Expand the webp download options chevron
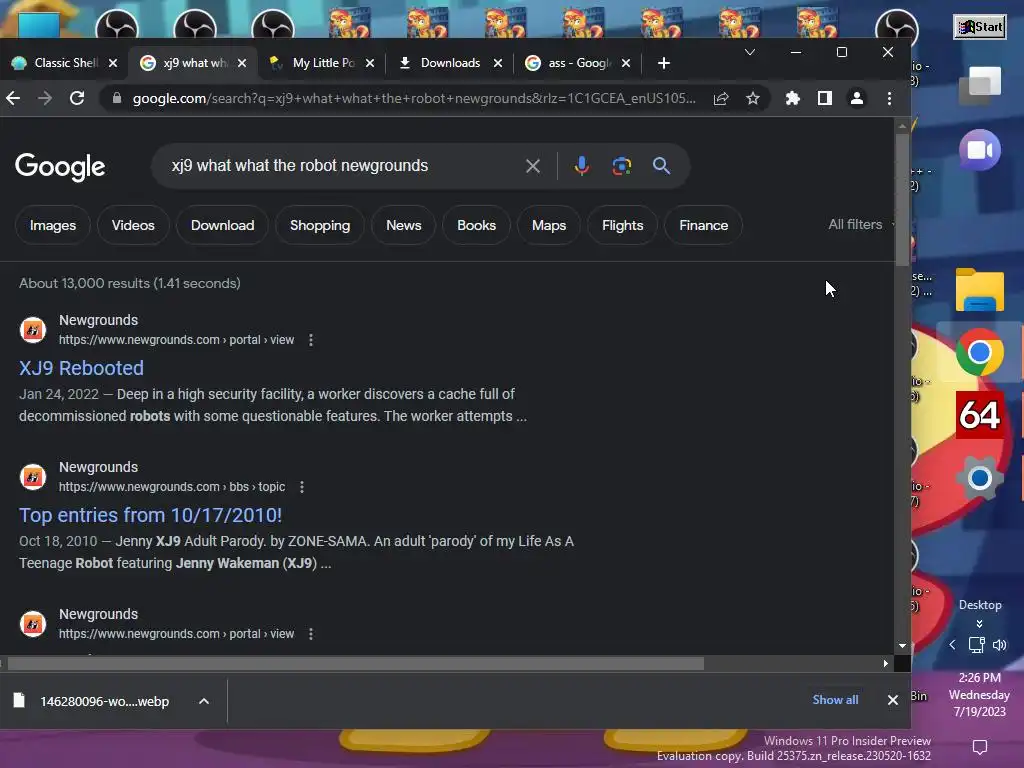Viewport: 1024px width, 768px height. point(204,701)
